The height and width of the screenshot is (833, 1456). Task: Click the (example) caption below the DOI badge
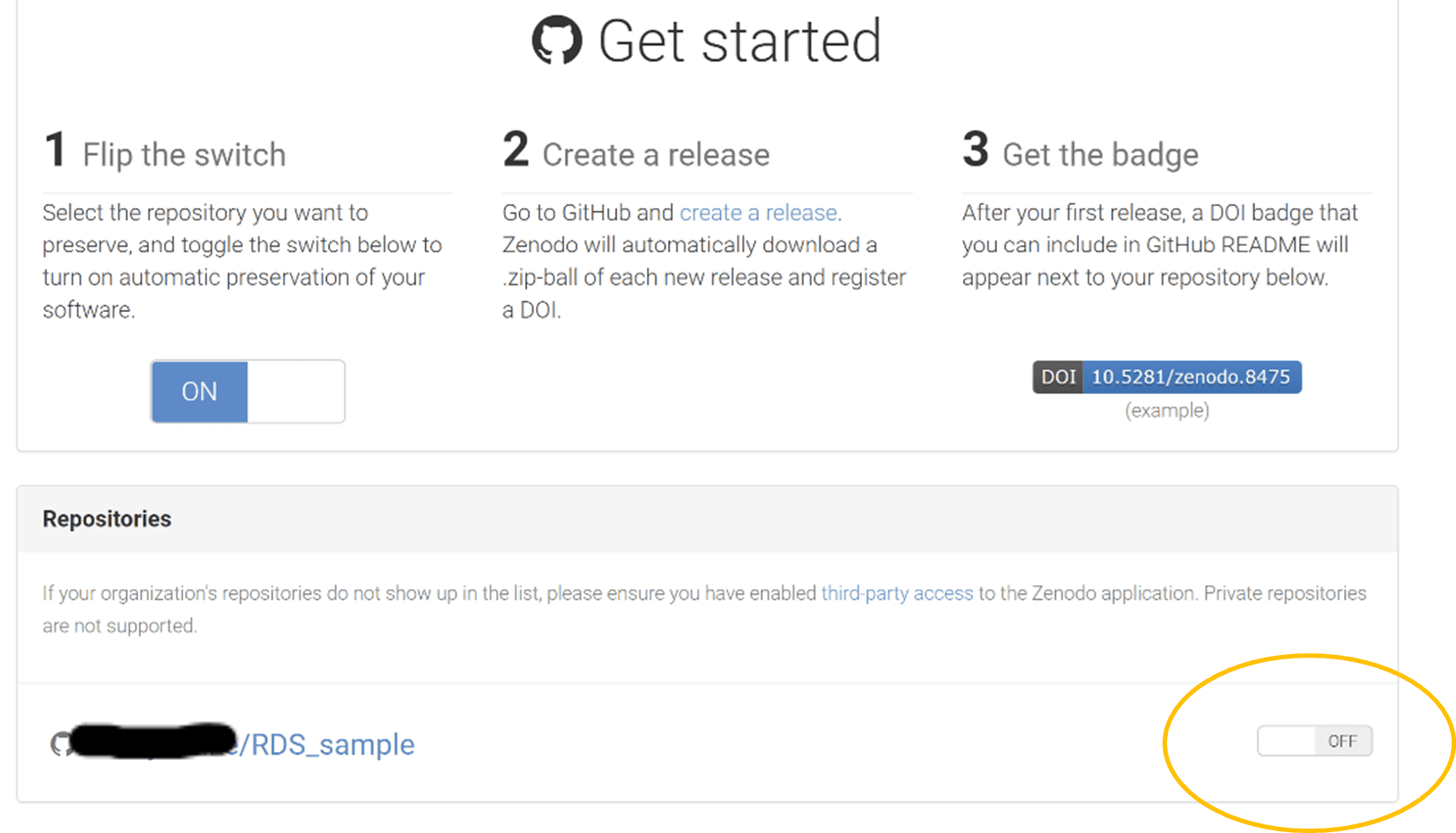(1167, 410)
